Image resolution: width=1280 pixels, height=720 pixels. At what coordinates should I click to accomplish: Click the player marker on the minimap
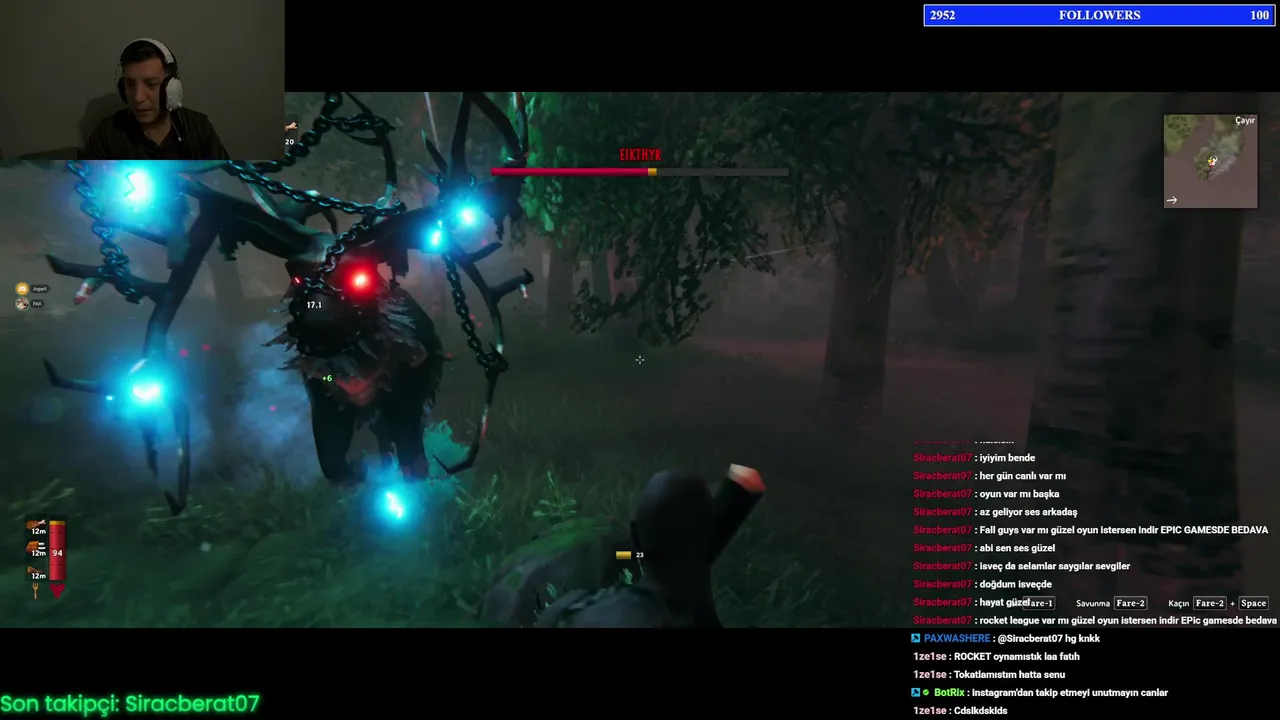1212,161
